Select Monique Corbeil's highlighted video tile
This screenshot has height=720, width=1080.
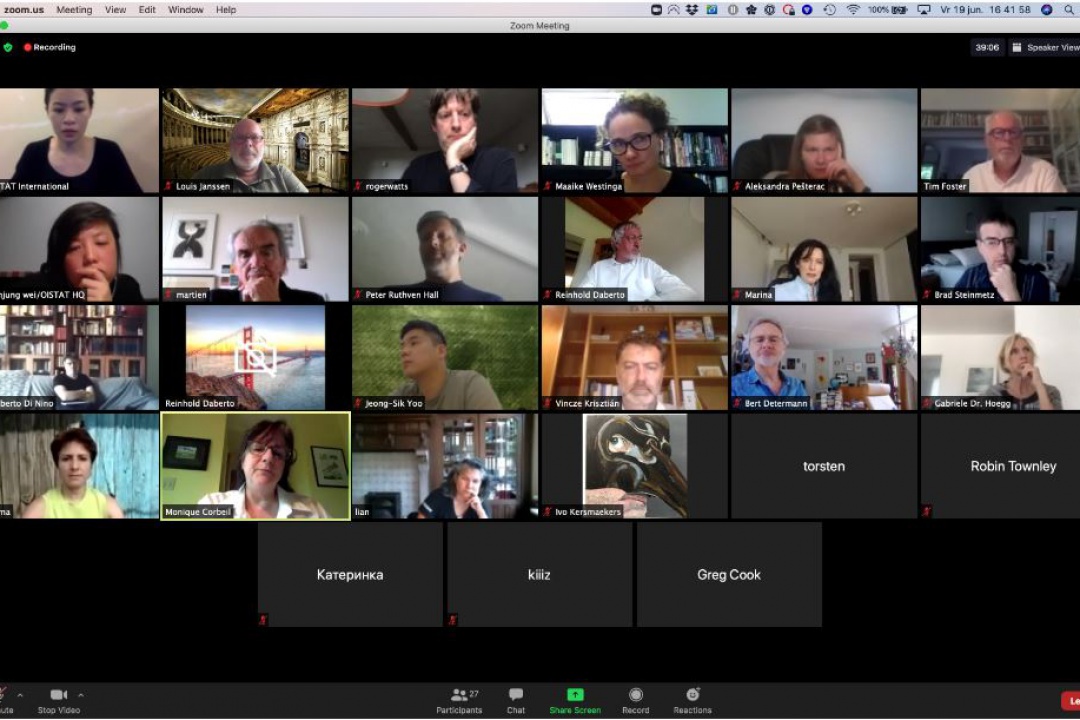pyautogui.click(x=255, y=466)
